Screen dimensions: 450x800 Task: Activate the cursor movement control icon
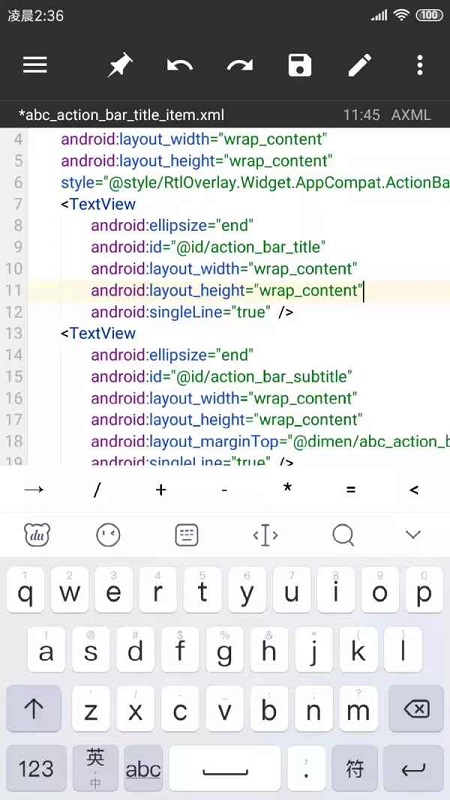[x=265, y=535]
